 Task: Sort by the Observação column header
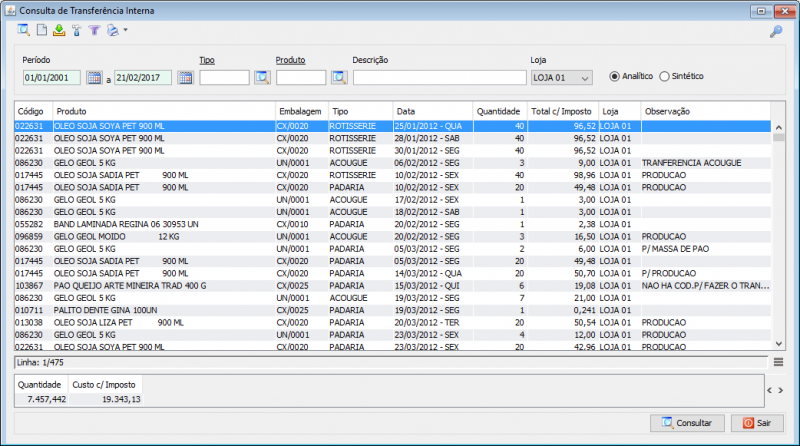[705, 111]
